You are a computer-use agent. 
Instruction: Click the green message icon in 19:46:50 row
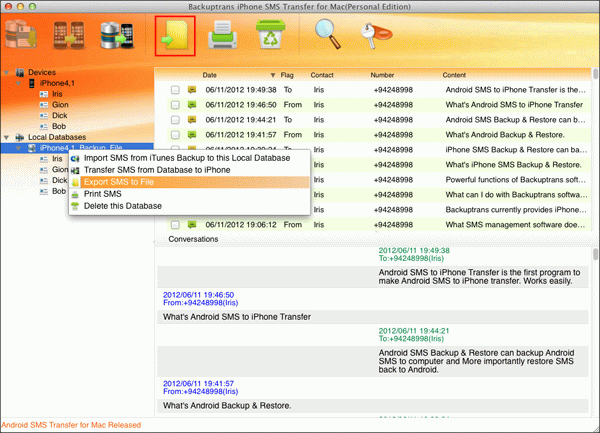(192, 104)
